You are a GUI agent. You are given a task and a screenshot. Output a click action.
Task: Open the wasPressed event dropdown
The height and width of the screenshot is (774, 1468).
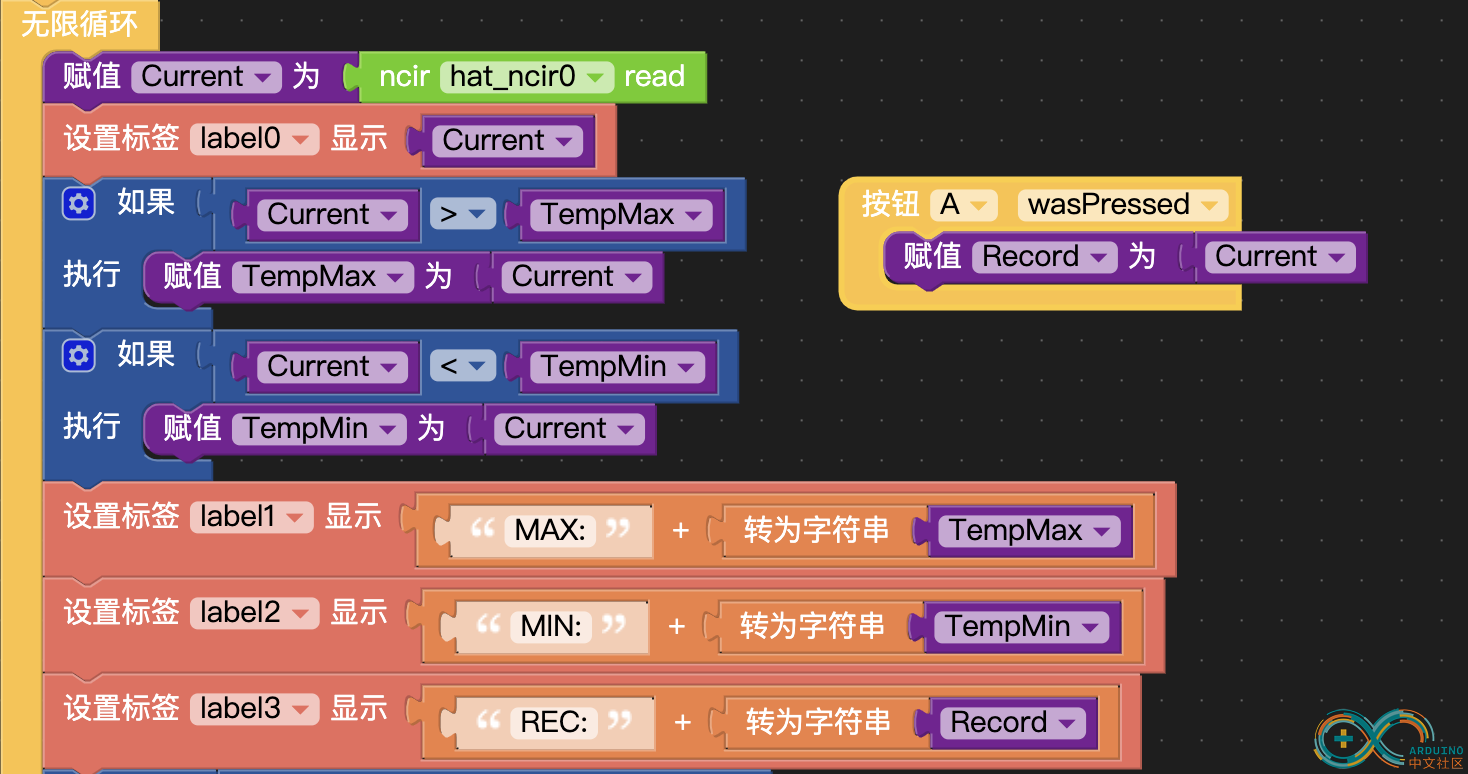pyautogui.click(x=1123, y=205)
